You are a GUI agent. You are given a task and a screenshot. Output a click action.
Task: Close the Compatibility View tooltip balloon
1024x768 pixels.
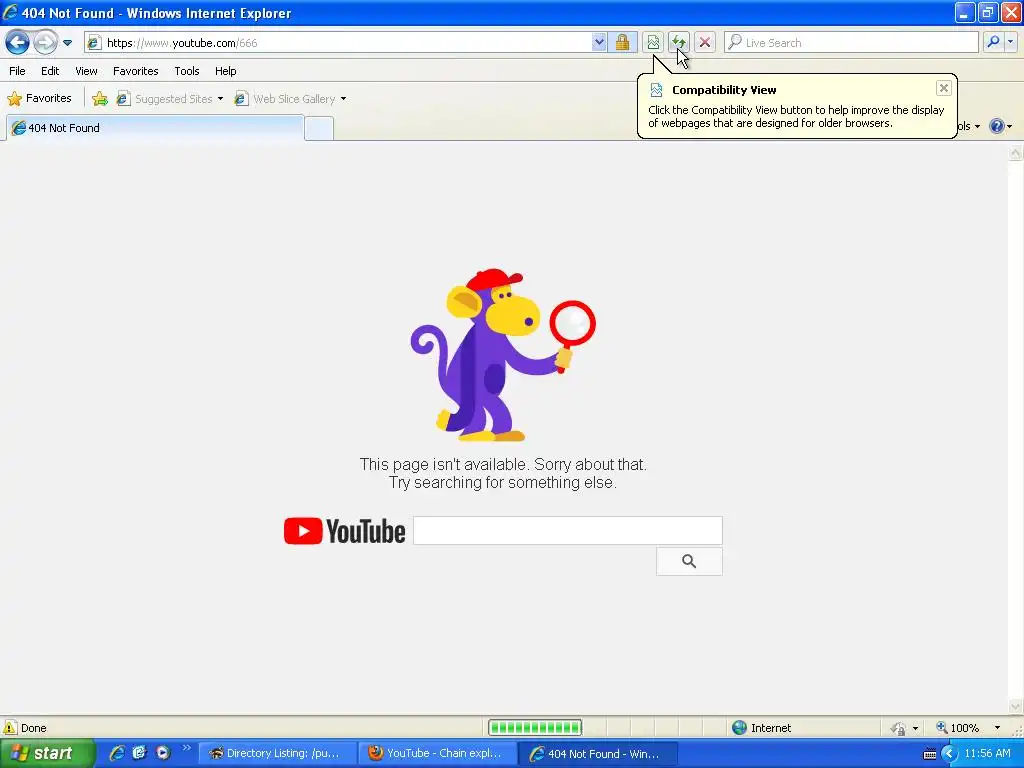(x=944, y=88)
